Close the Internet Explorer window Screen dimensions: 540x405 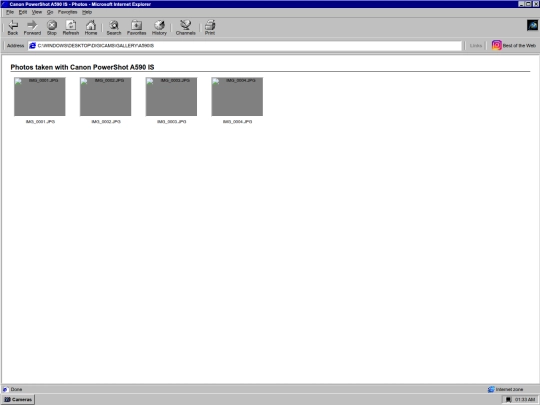536,4
